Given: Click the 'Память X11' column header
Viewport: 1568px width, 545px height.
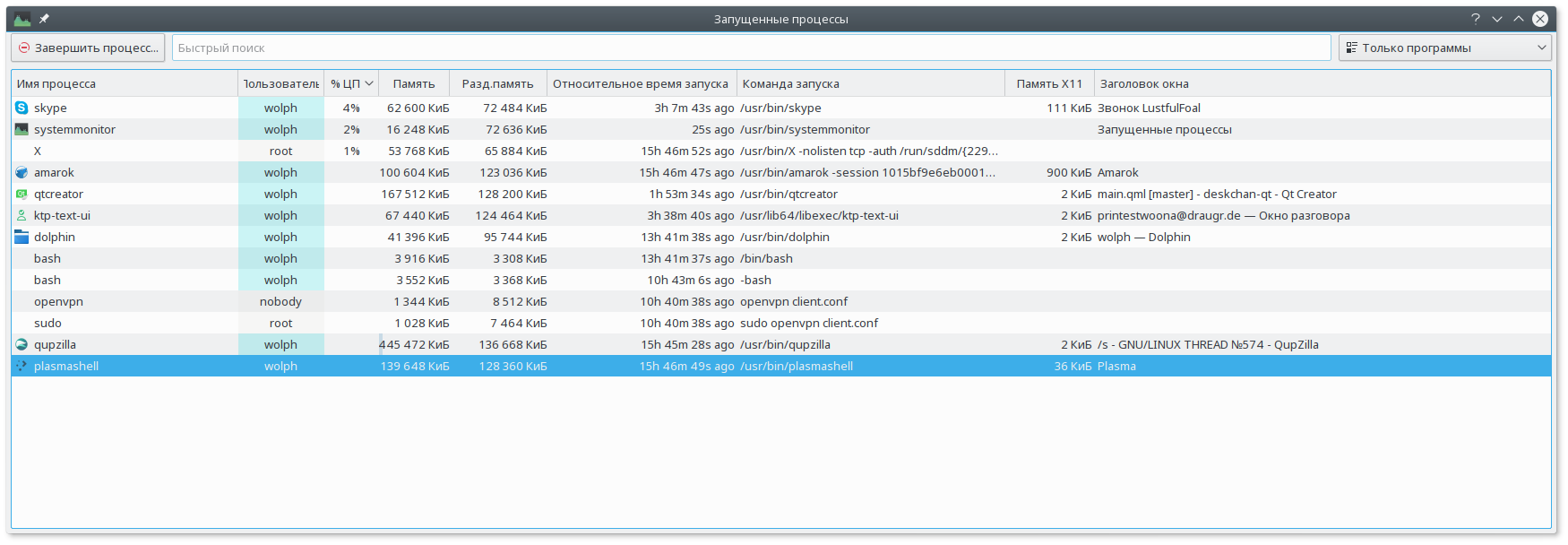Looking at the screenshot, I should 1049,83.
